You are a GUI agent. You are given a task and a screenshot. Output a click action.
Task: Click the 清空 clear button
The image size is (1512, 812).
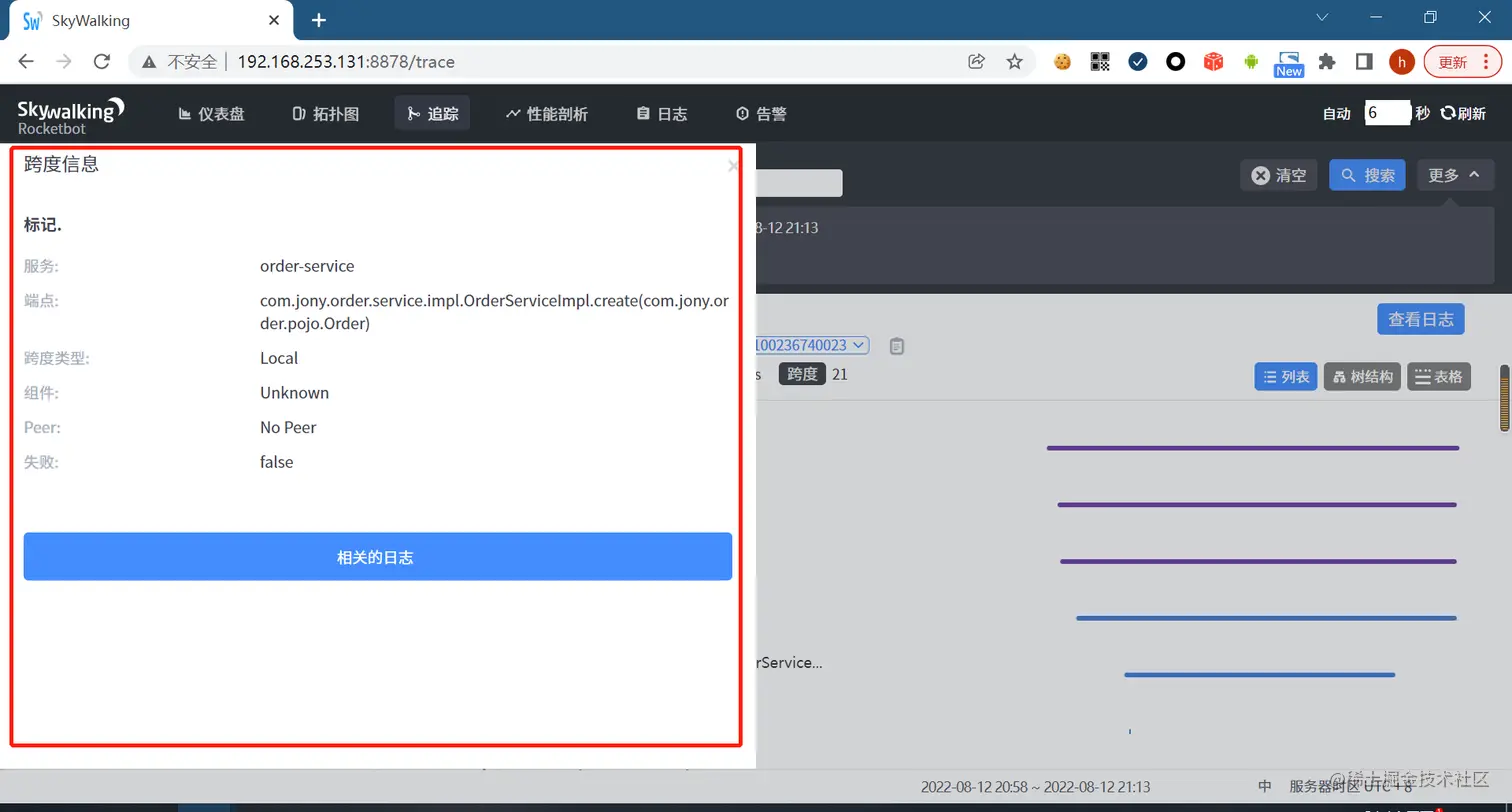coord(1279,175)
